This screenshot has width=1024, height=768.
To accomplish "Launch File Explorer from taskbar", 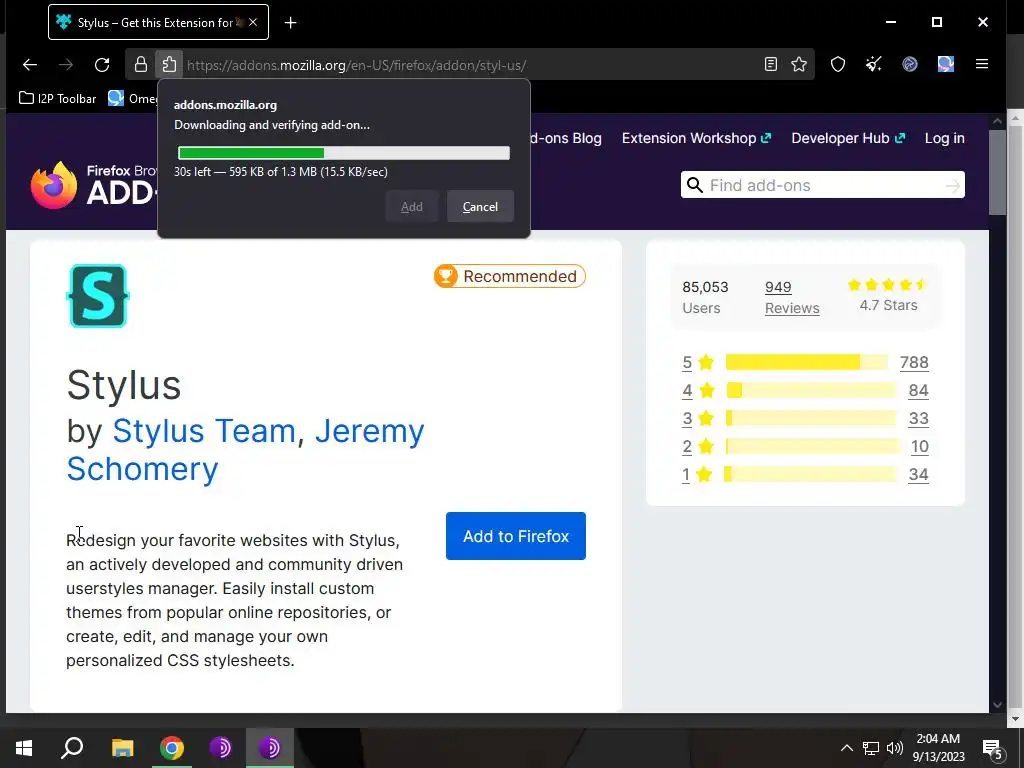I will pyautogui.click(x=122, y=748).
